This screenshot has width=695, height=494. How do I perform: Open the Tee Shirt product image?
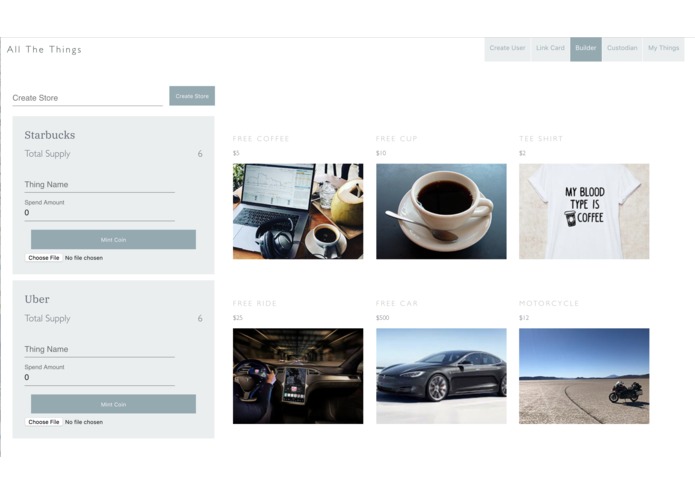tap(584, 211)
